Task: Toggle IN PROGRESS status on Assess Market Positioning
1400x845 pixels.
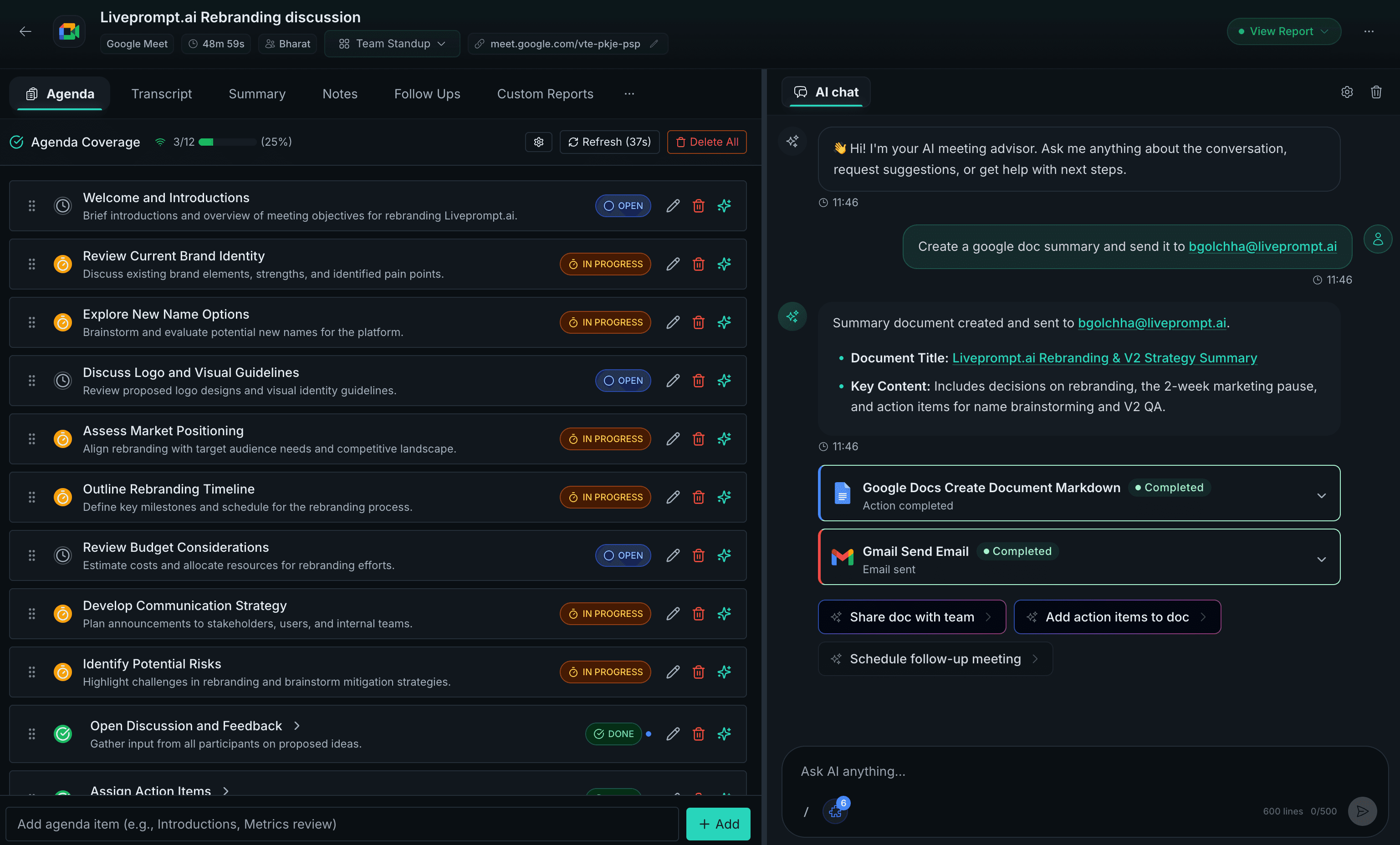Action: coord(604,438)
